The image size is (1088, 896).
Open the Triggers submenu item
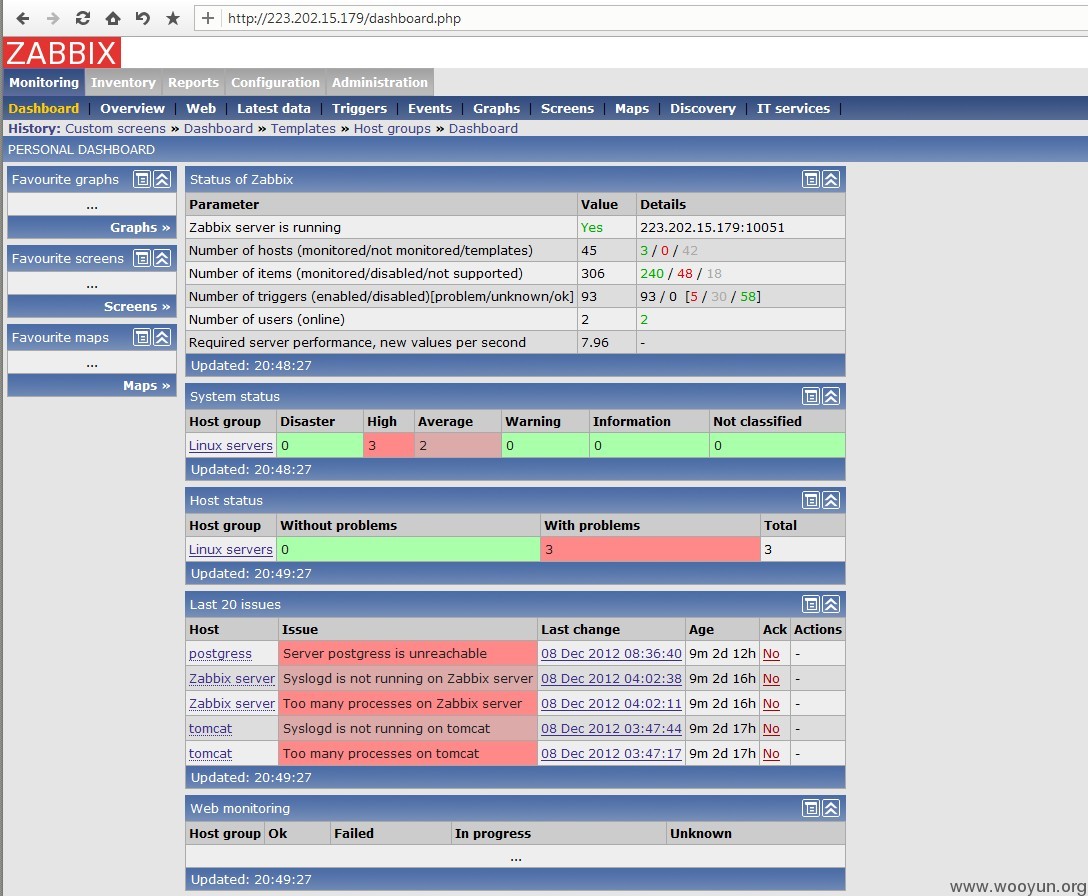[359, 108]
